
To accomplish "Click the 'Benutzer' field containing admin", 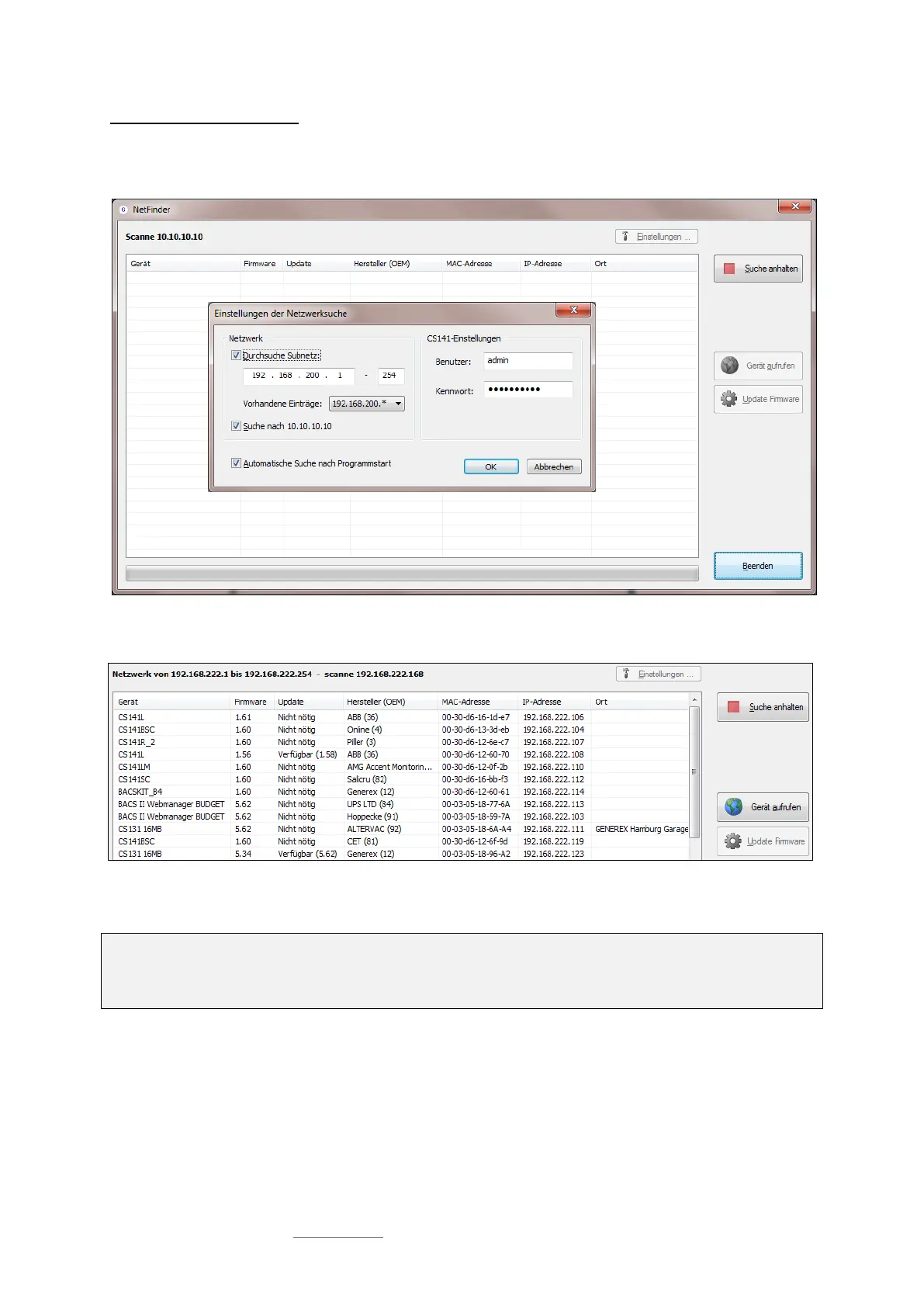I will point(528,361).
